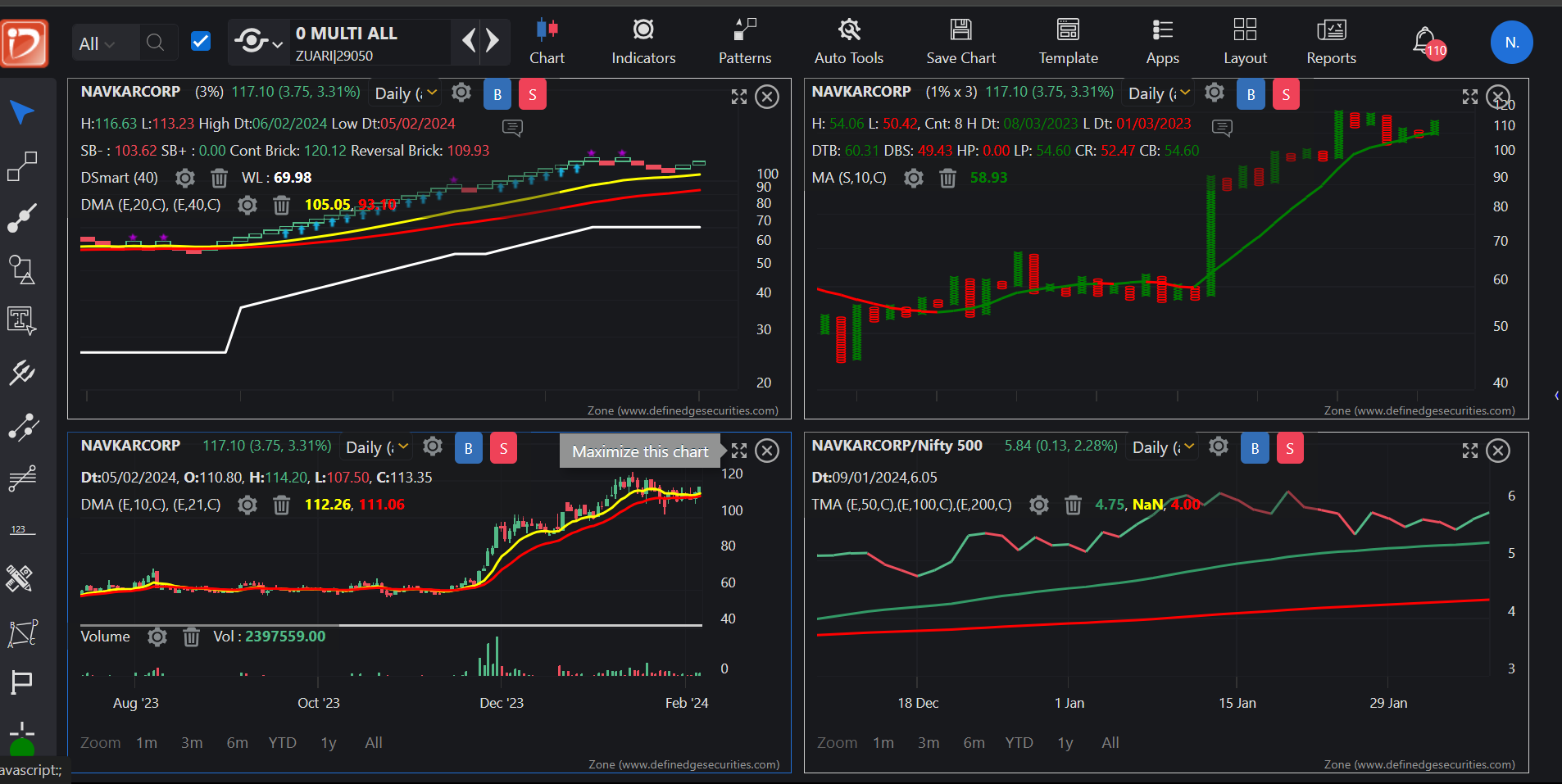Open the All filter dropdown
Screen dimensions: 1562x784
coord(98,44)
